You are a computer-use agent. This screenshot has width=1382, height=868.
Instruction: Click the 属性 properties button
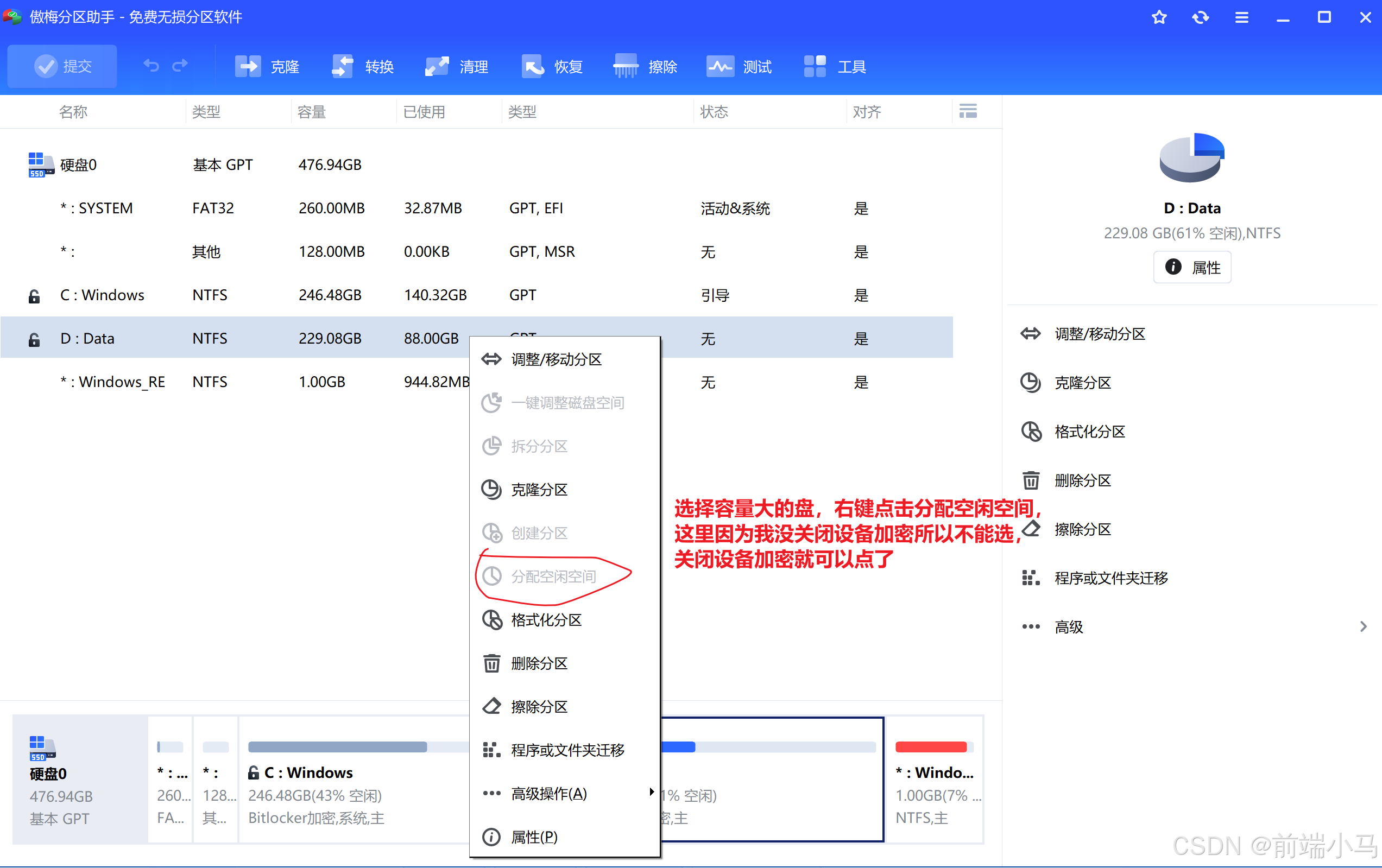coord(1192,267)
